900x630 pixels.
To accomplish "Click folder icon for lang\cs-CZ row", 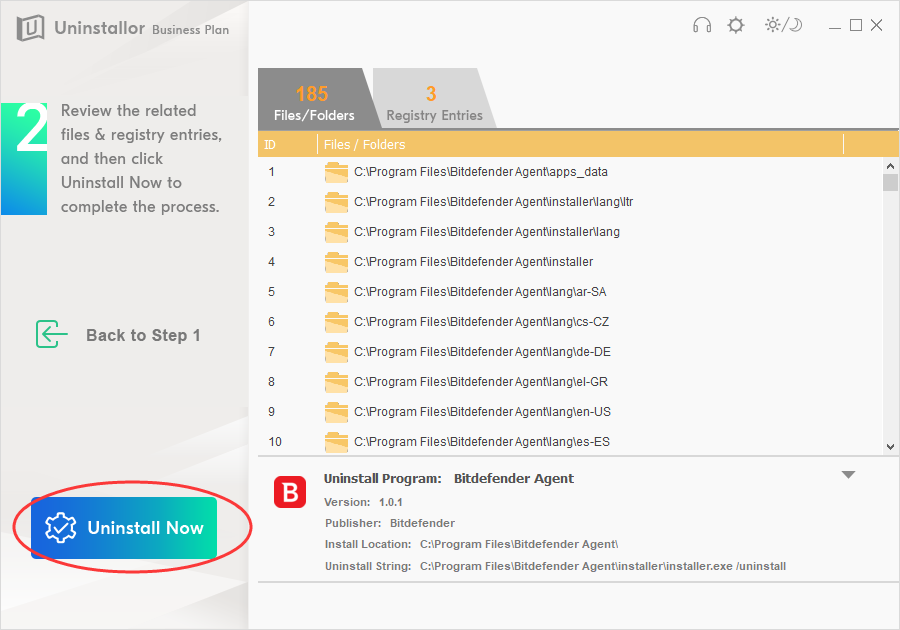I will coord(336,322).
